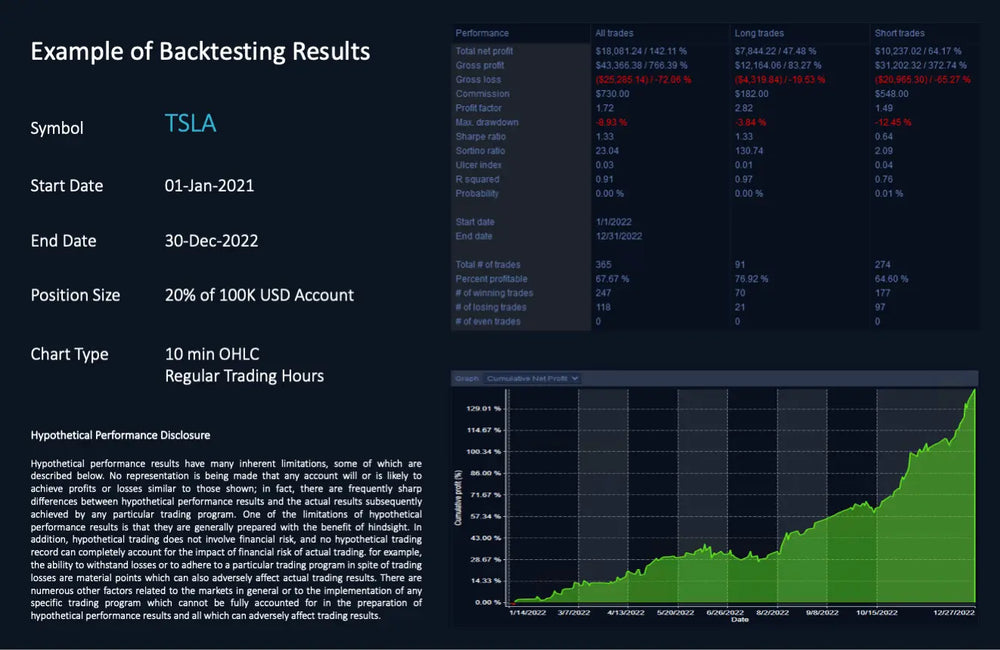
Task: Select the Long trades column header
Action: (x=759, y=33)
